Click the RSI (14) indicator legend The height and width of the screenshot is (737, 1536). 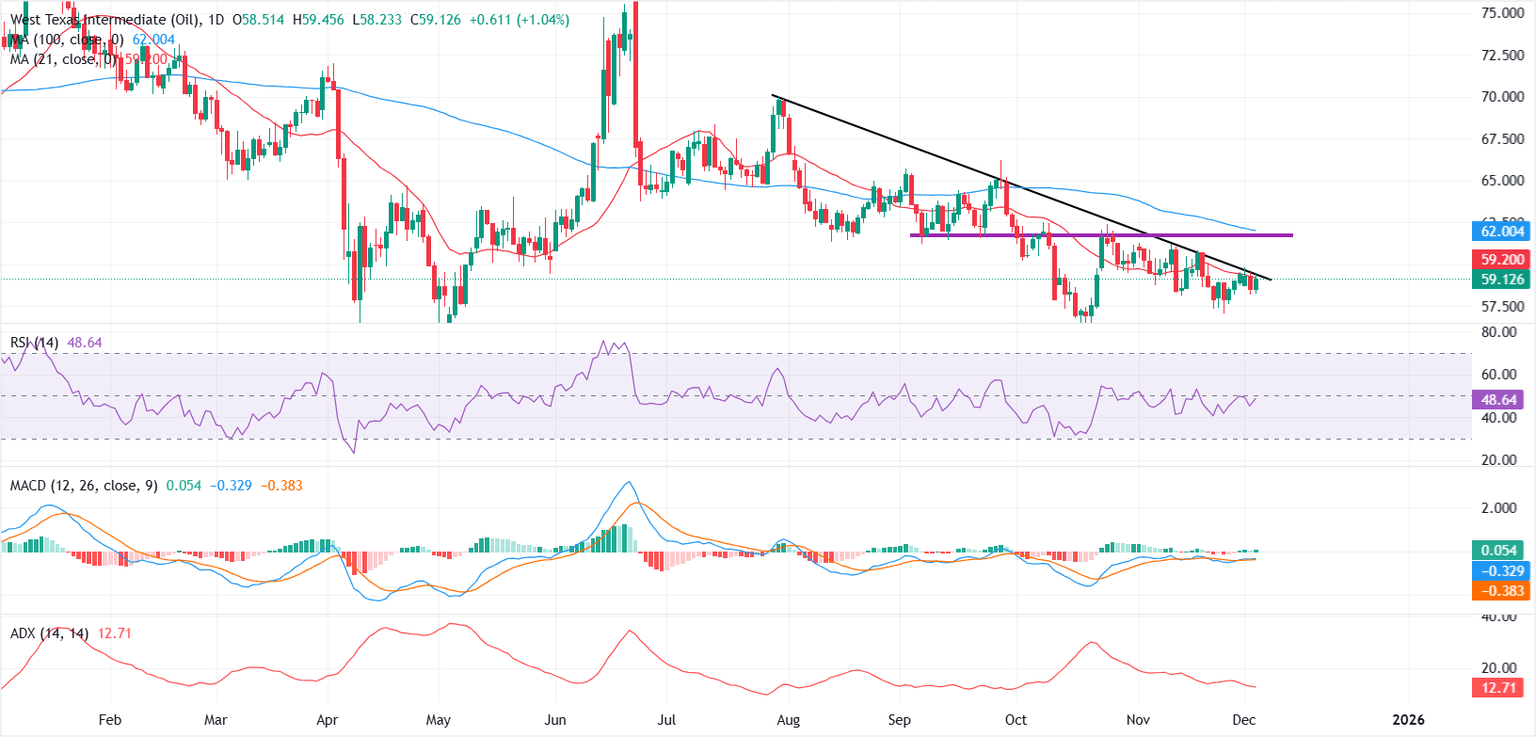click(x=33, y=343)
